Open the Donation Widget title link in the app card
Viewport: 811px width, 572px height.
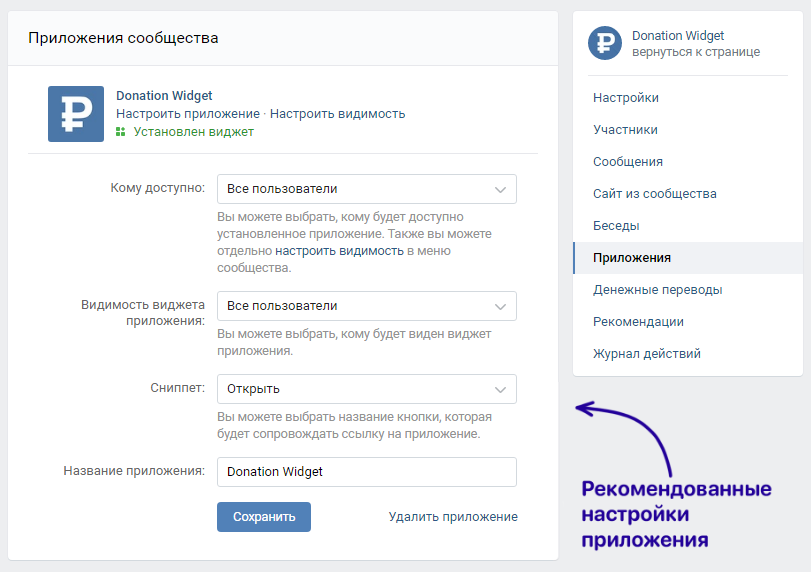coord(164,96)
